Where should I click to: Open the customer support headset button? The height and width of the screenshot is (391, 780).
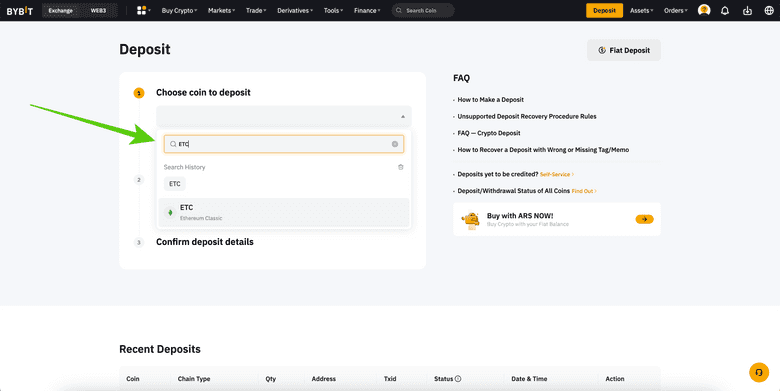coord(759,372)
